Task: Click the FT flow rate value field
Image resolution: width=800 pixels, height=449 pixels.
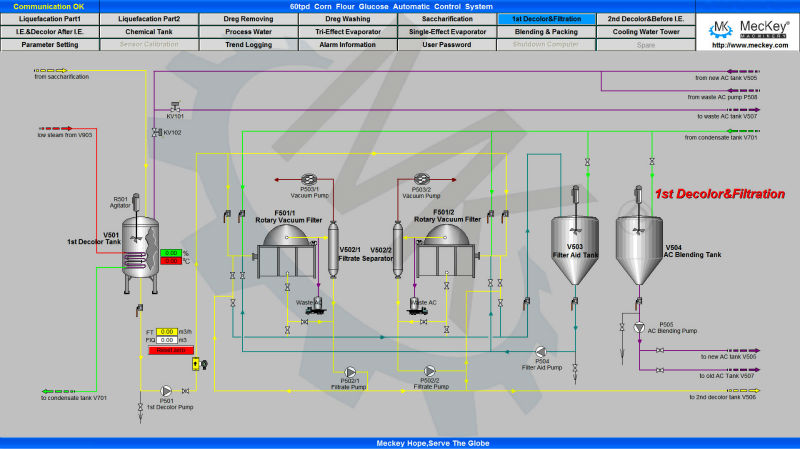Action: click(x=167, y=331)
